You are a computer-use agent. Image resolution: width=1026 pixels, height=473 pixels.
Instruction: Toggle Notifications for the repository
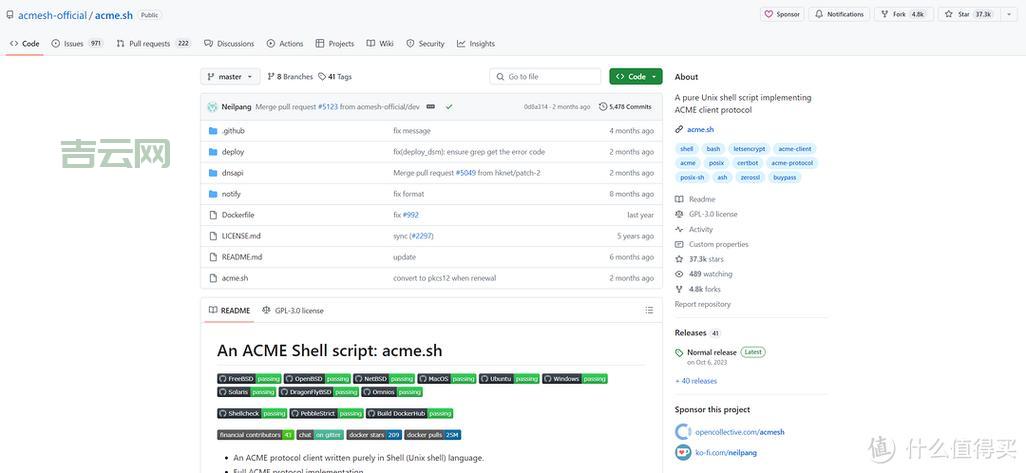click(x=838, y=14)
